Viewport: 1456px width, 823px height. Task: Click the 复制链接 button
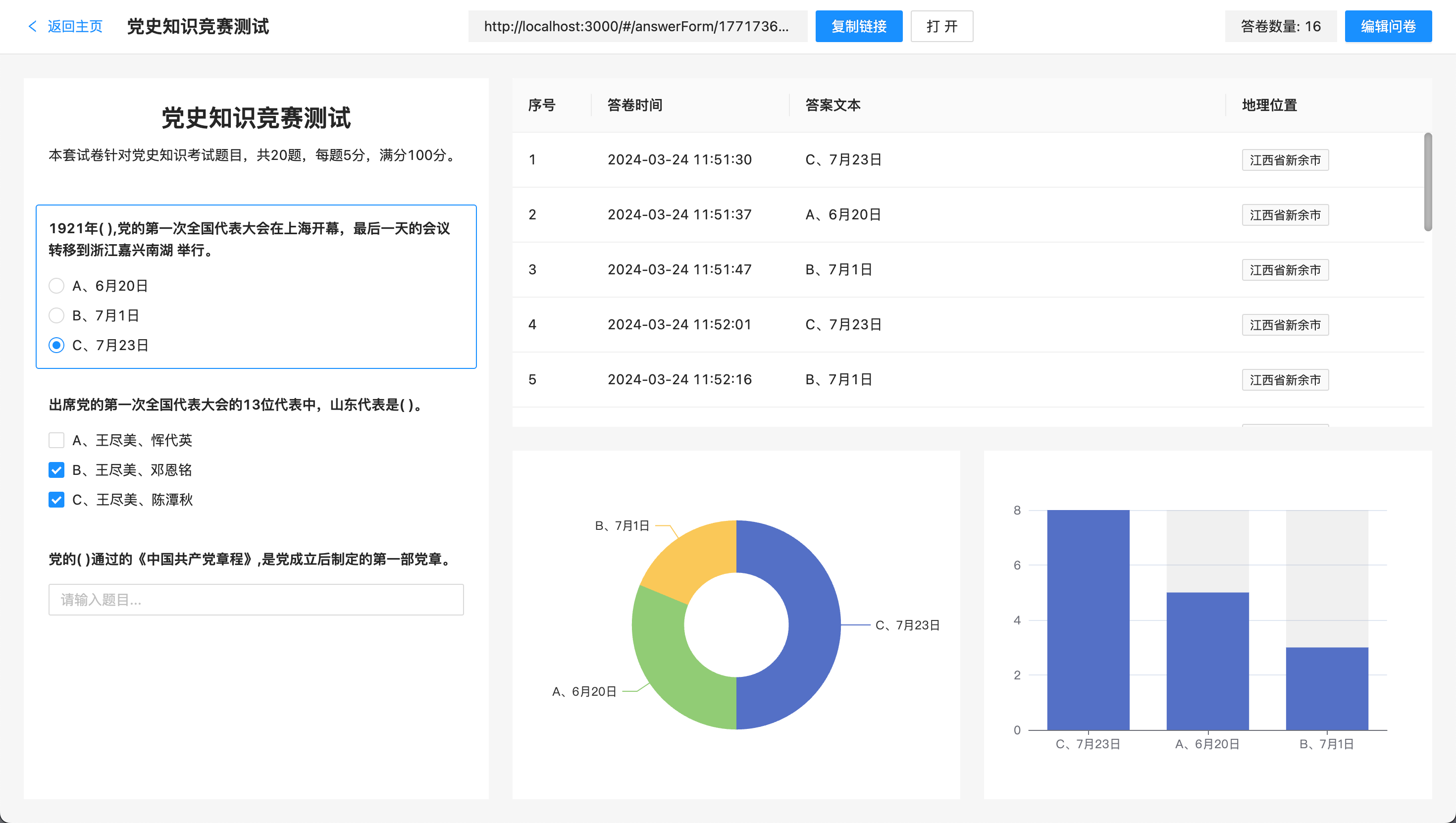click(x=858, y=27)
